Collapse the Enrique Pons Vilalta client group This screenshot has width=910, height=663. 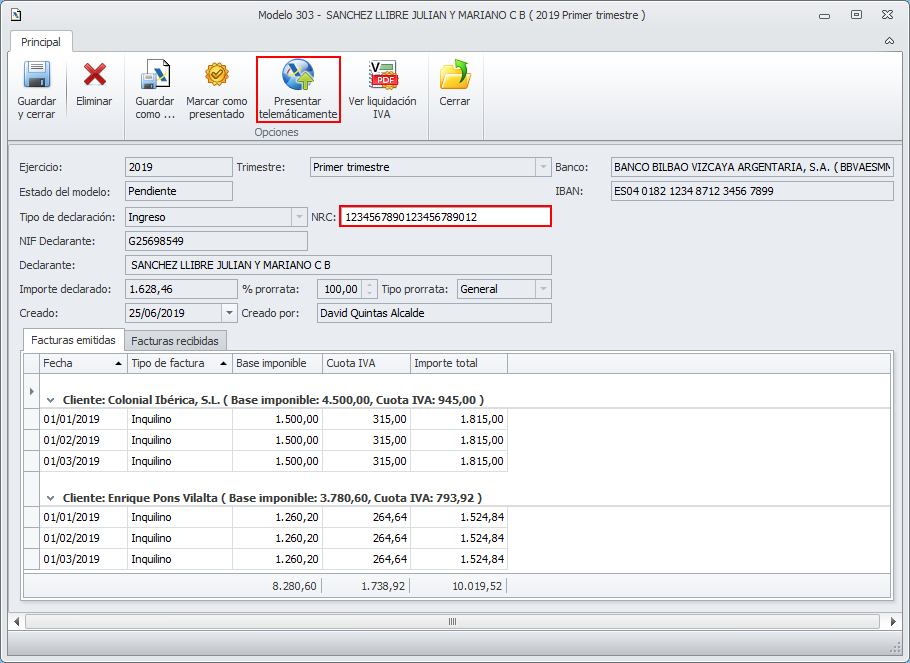pyautogui.click(x=50, y=498)
